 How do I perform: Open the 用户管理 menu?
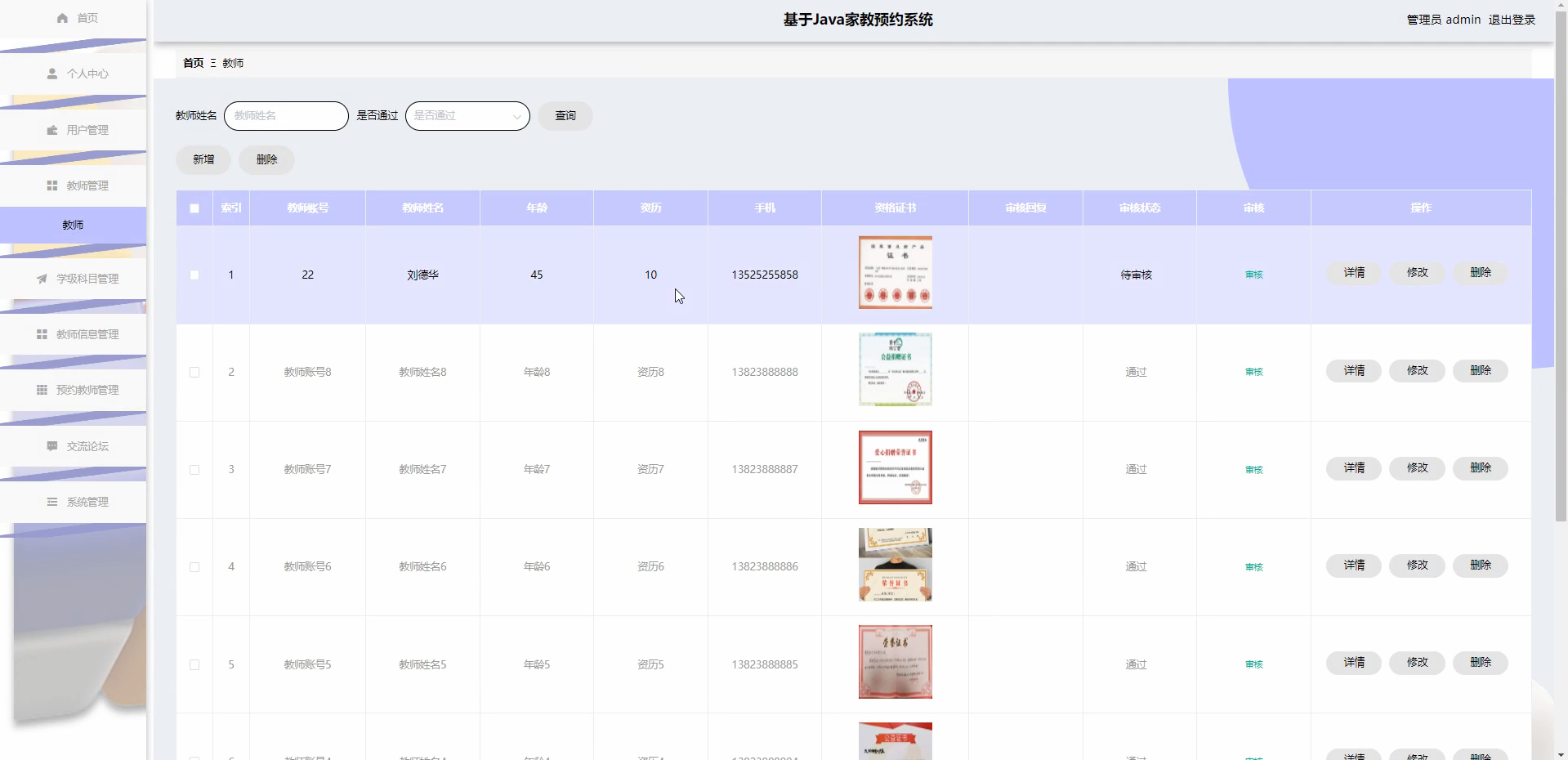(74, 130)
